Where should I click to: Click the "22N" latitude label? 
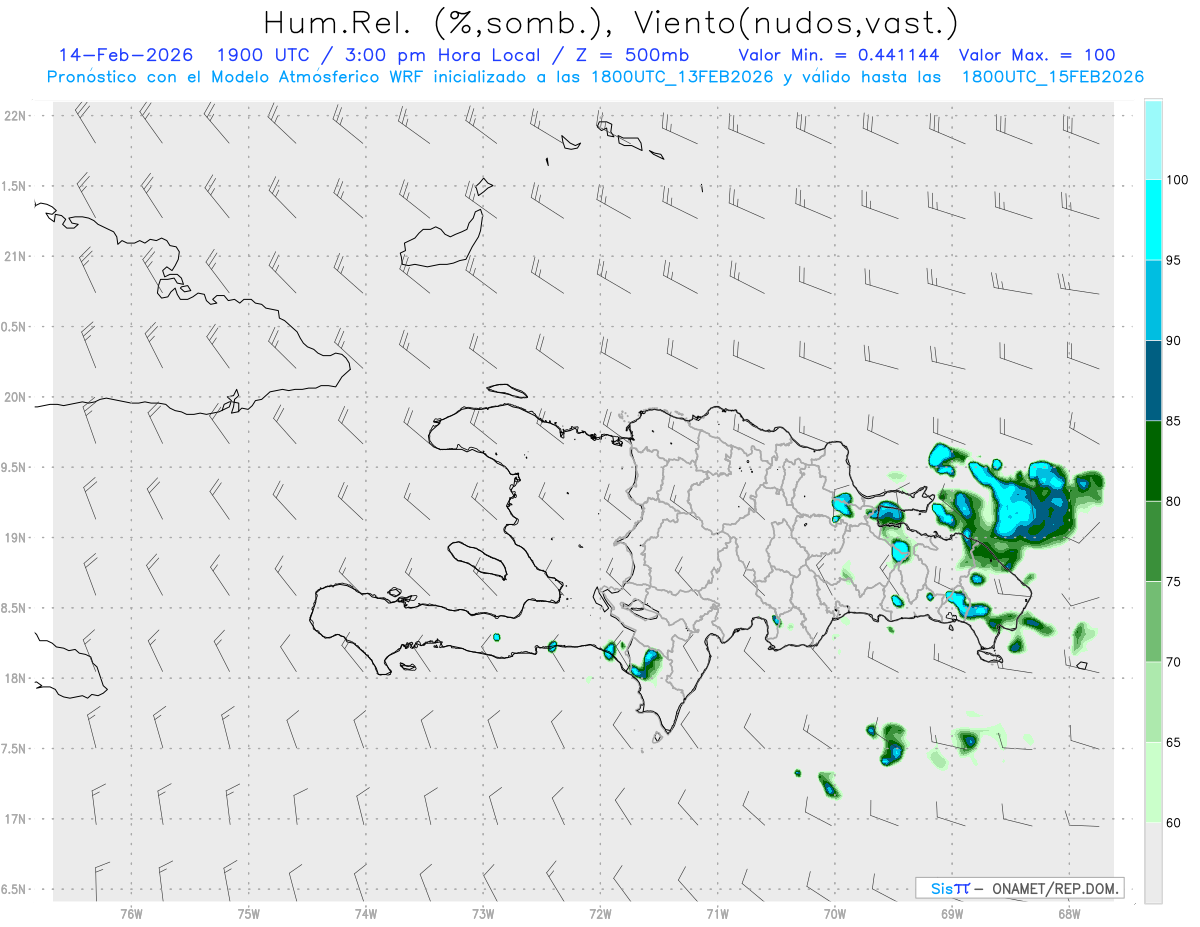[x=14, y=116]
